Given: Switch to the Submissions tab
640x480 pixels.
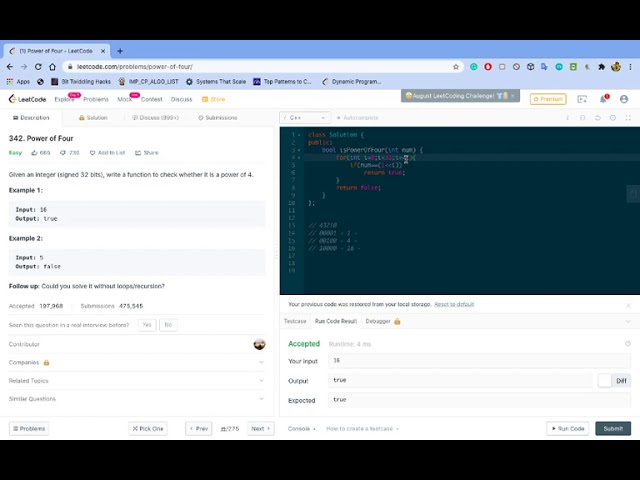Looking at the screenshot, I should (218, 118).
